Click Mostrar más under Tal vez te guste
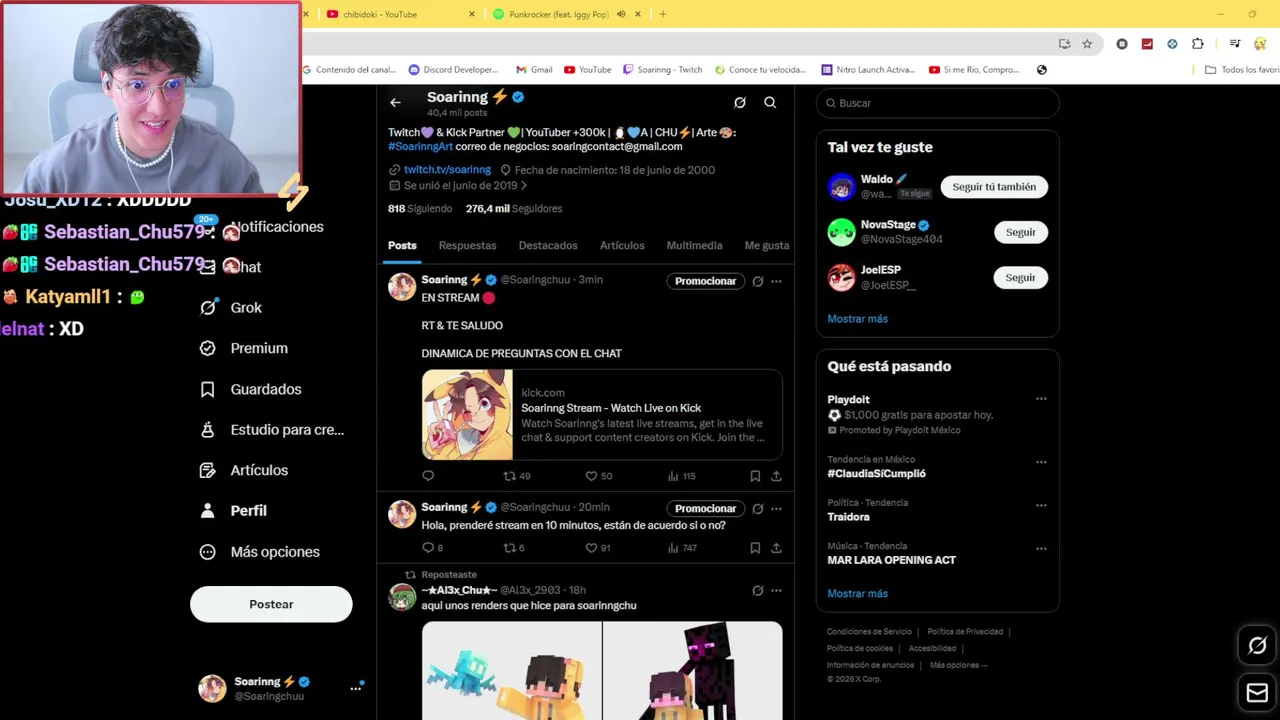Viewport: 1280px width, 720px height. click(857, 318)
